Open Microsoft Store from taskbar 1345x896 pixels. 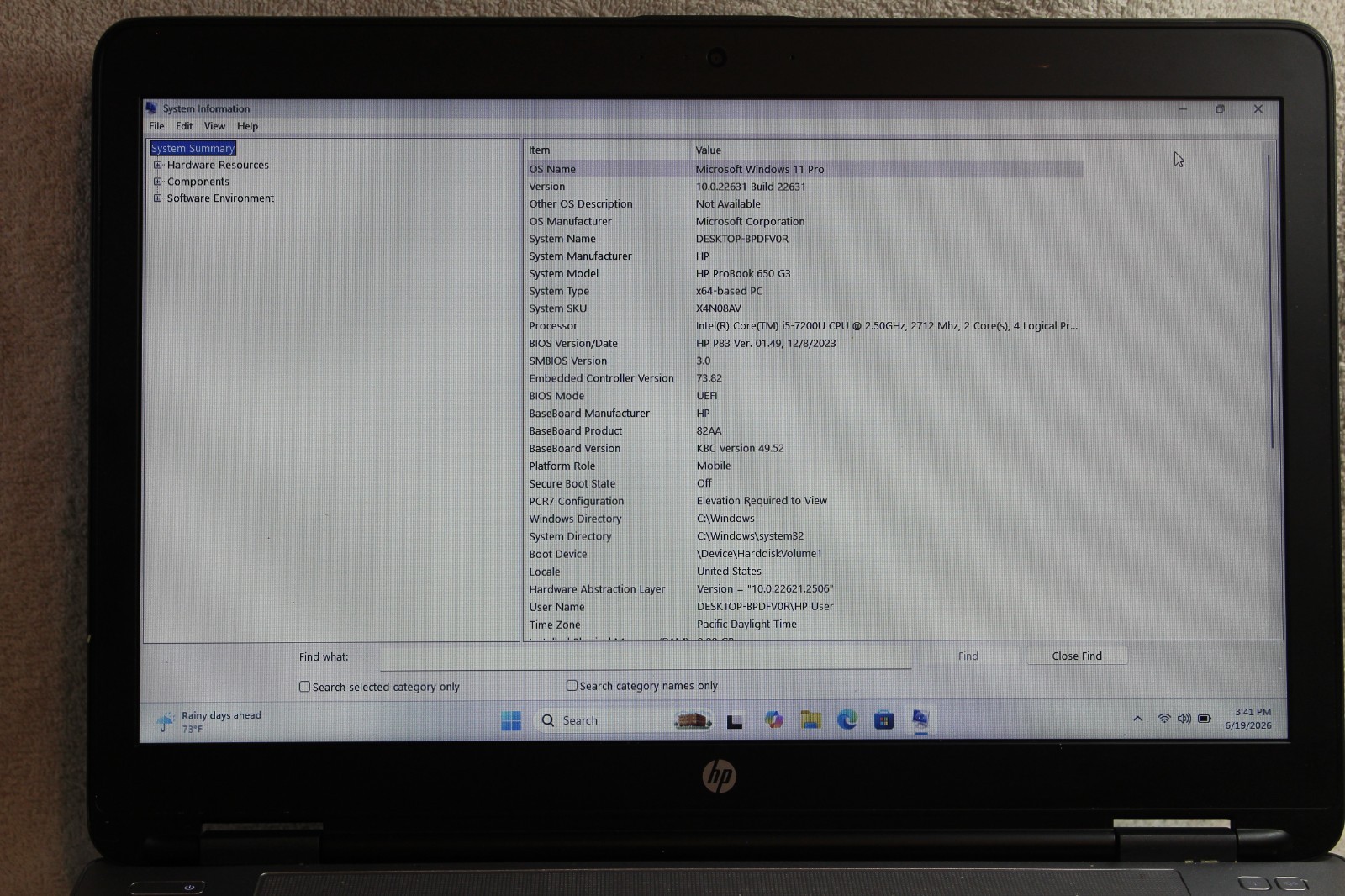tap(883, 719)
